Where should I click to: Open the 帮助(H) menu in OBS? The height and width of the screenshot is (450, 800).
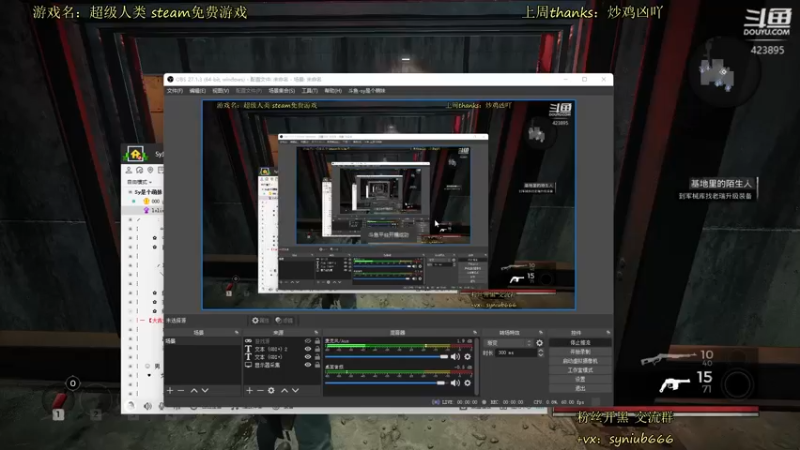[x=333, y=91]
